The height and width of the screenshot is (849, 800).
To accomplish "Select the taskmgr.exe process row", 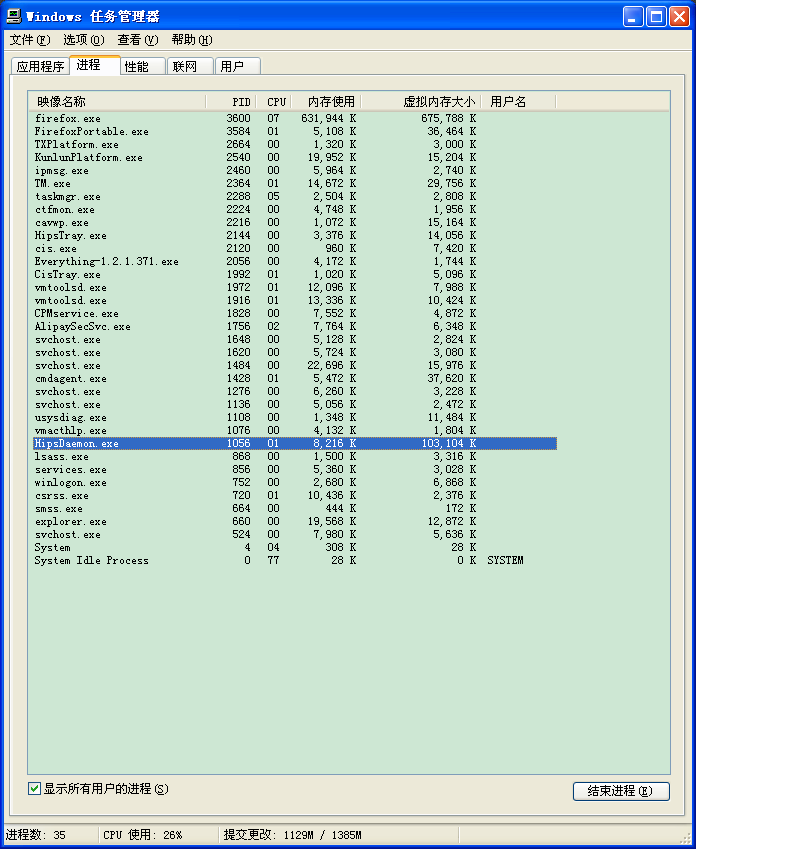I will (67, 197).
